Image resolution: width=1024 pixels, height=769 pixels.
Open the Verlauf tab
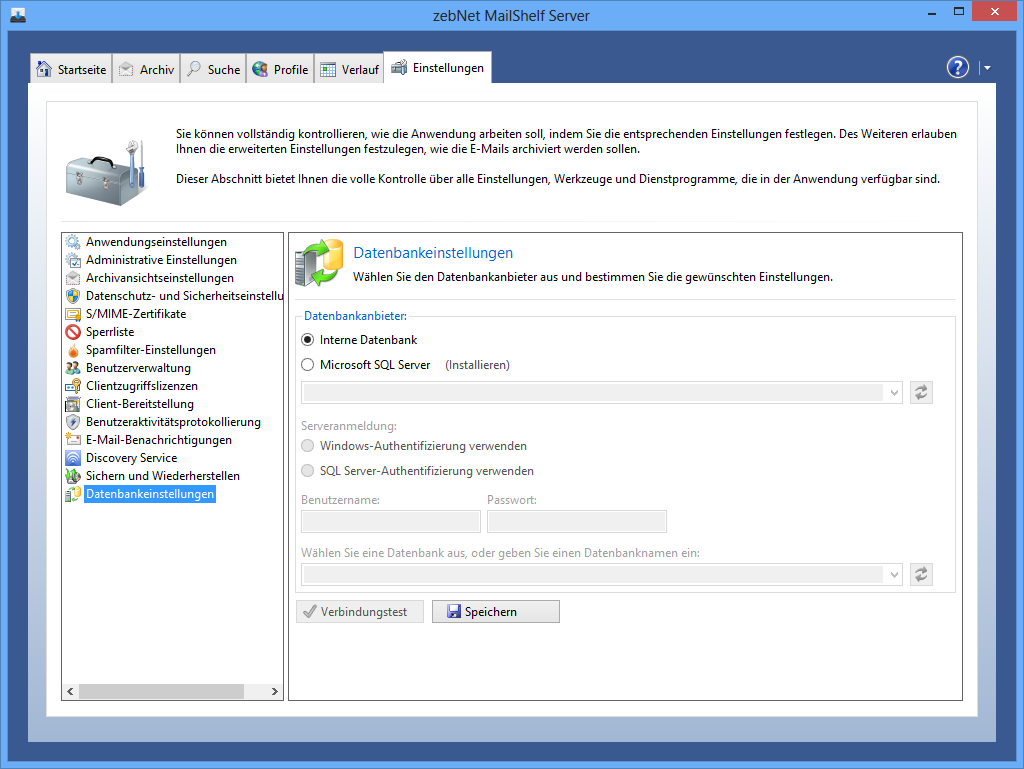[x=349, y=69]
